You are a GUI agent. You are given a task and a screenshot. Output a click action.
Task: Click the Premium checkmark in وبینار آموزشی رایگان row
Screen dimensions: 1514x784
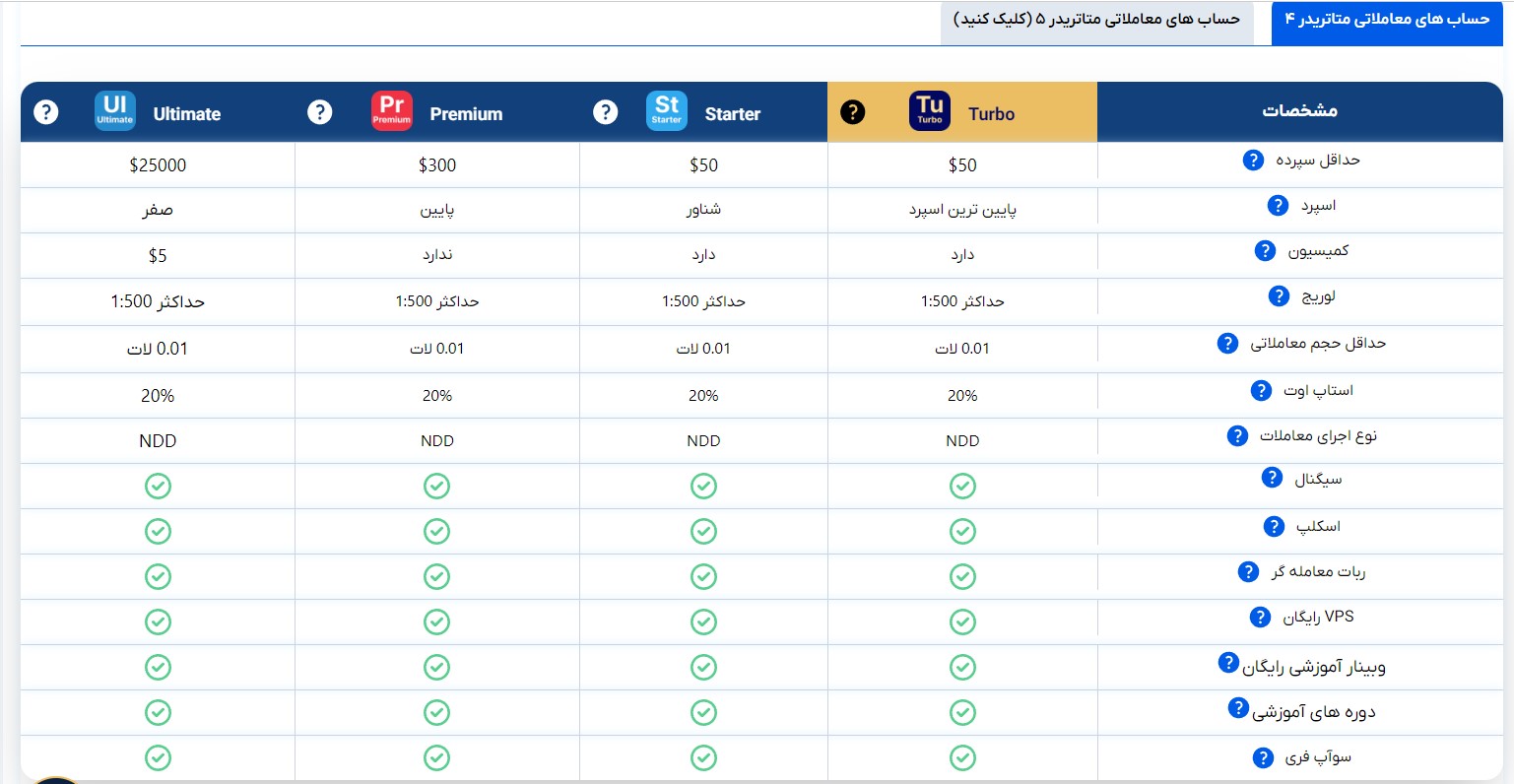coord(437,667)
